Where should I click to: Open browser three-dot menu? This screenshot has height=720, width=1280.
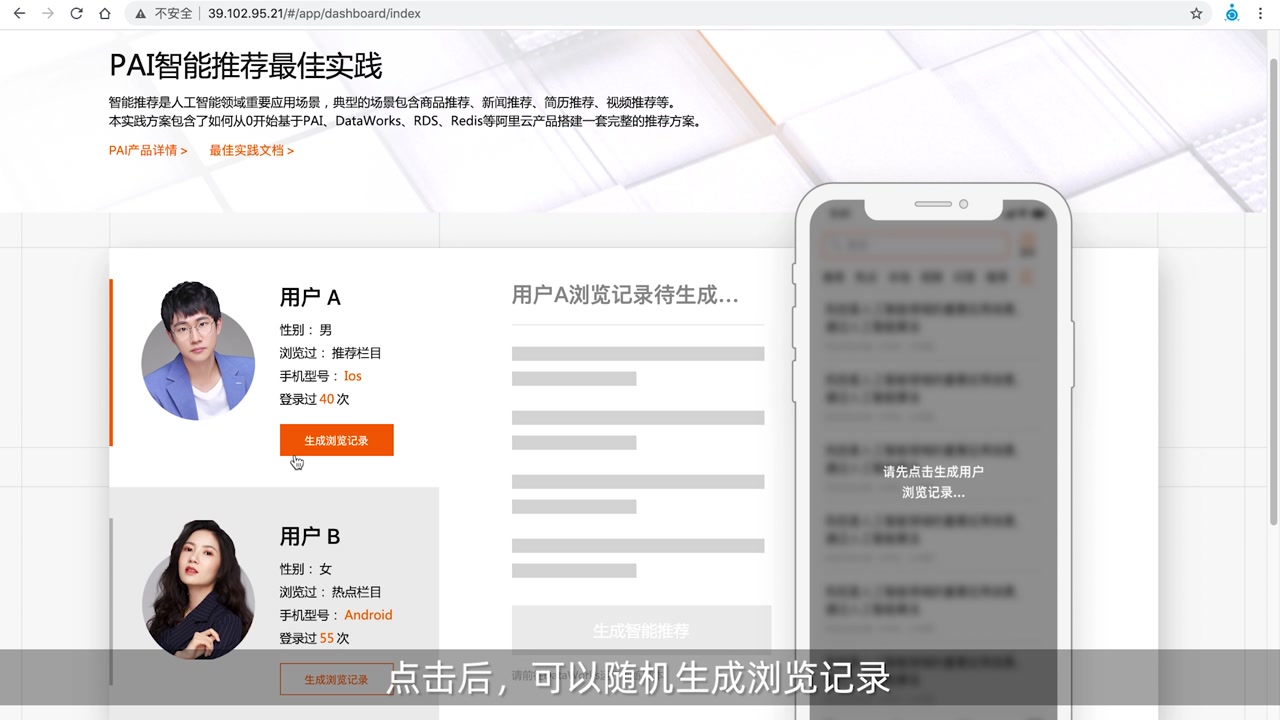pyautogui.click(x=1262, y=14)
